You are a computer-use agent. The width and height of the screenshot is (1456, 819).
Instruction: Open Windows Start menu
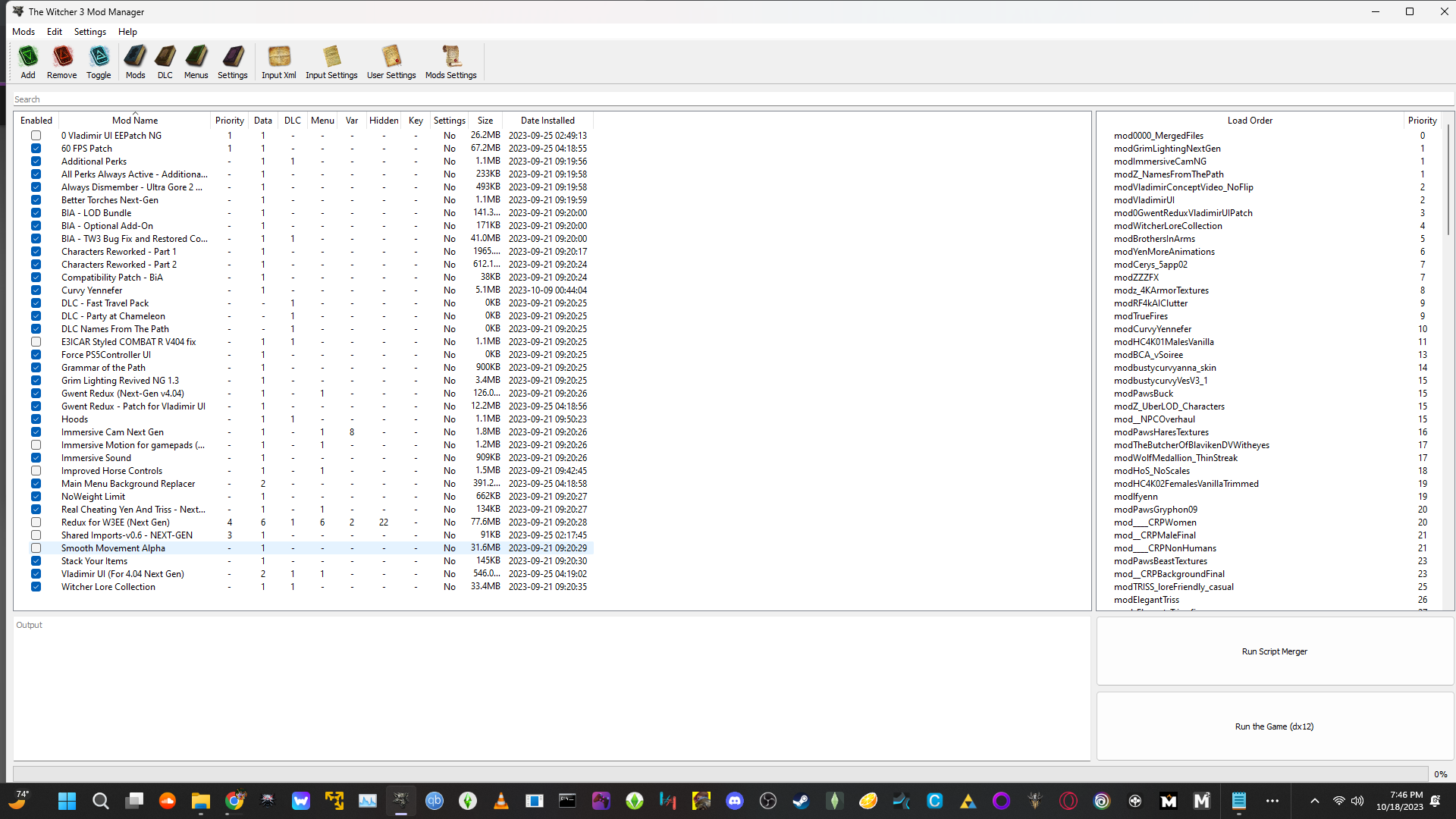[x=67, y=801]
